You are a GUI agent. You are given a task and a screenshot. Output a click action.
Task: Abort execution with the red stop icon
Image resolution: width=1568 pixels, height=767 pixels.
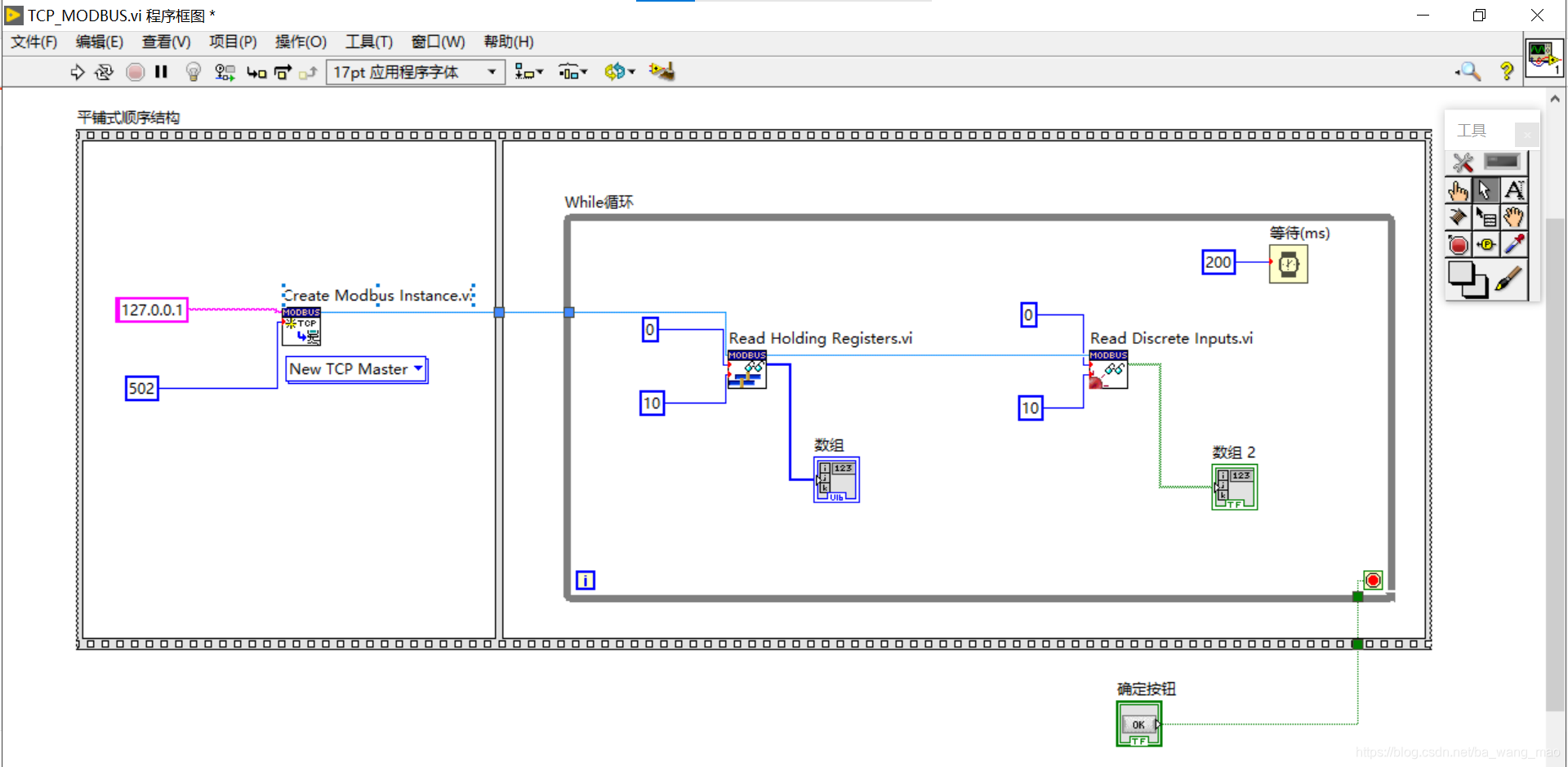click(x=135, y=72)
